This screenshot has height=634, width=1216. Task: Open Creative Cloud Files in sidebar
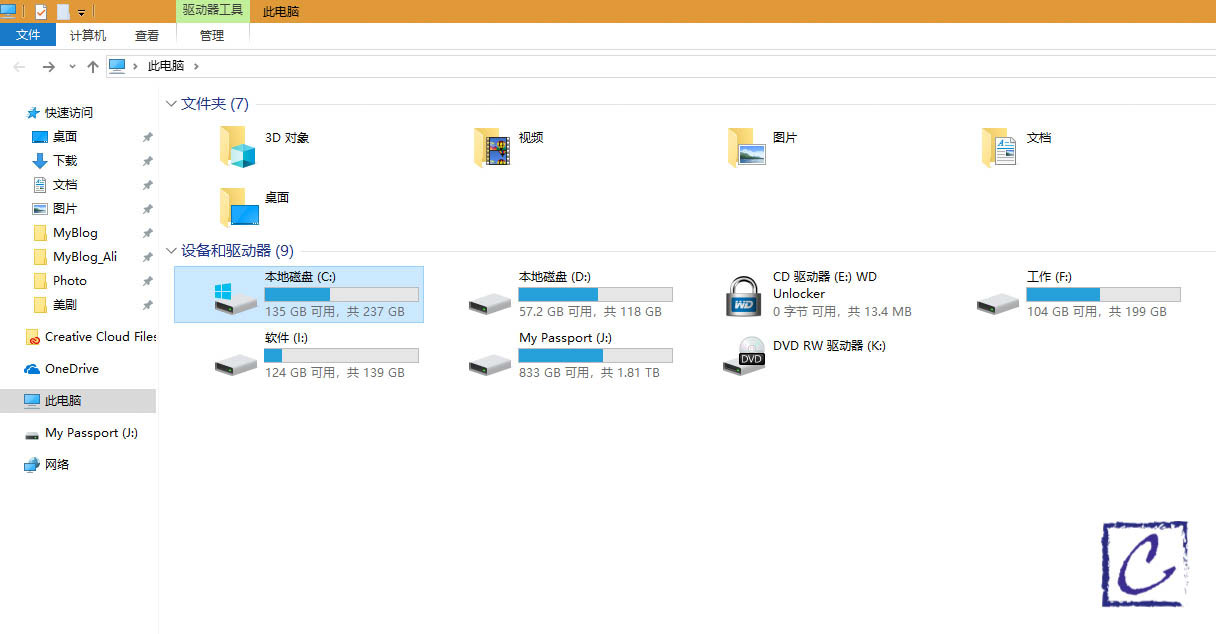pyautogui.click(x=98, y=337)
